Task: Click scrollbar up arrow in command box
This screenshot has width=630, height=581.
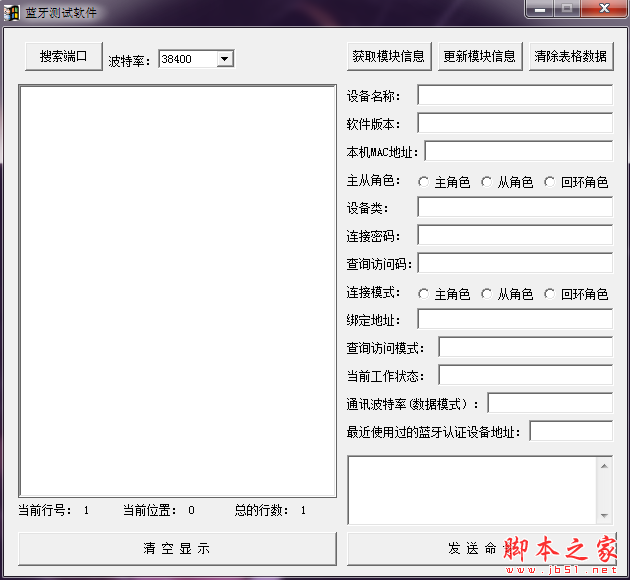Action: (x=604, y=466)
